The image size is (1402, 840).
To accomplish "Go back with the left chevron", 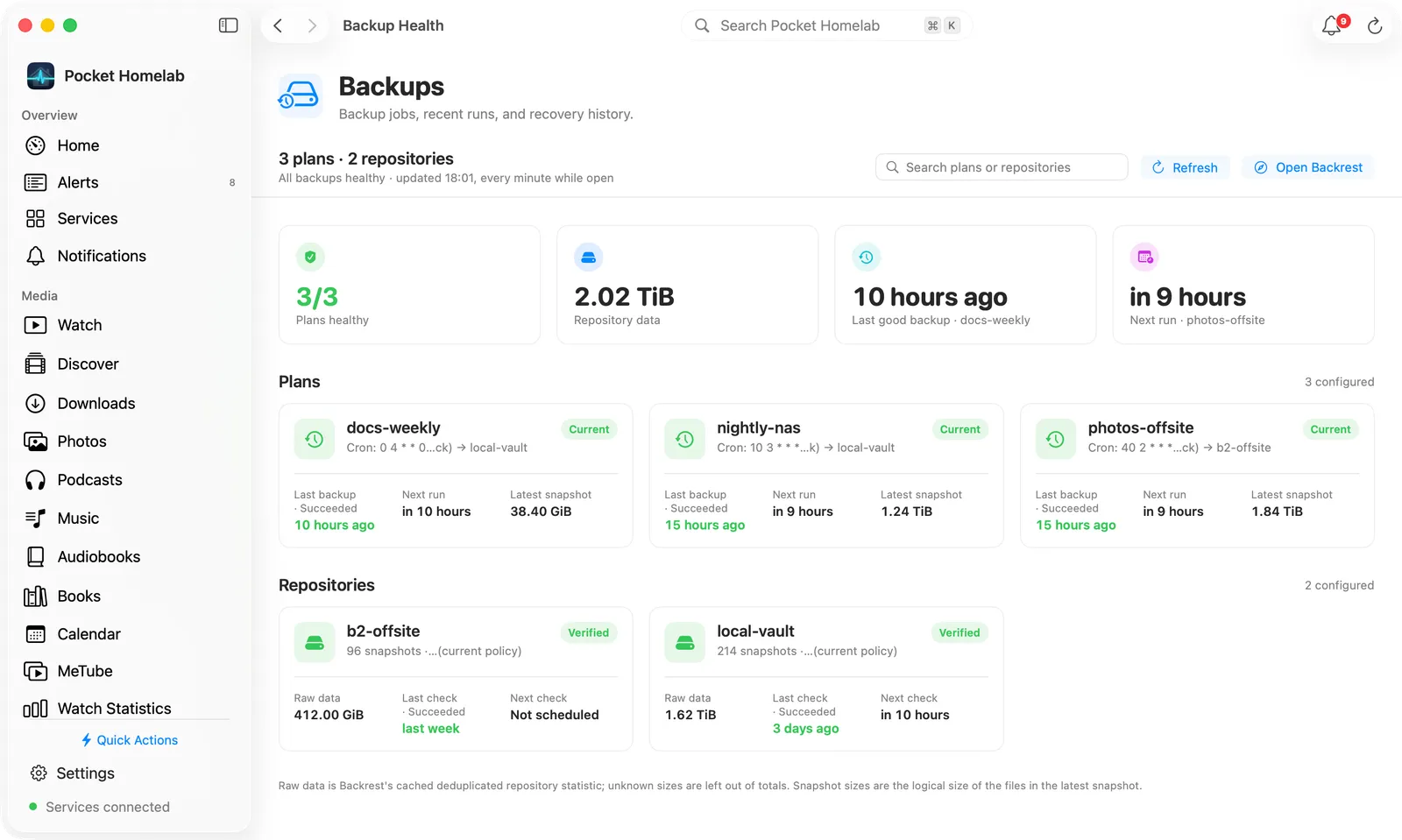I will (x=278, y=25).
